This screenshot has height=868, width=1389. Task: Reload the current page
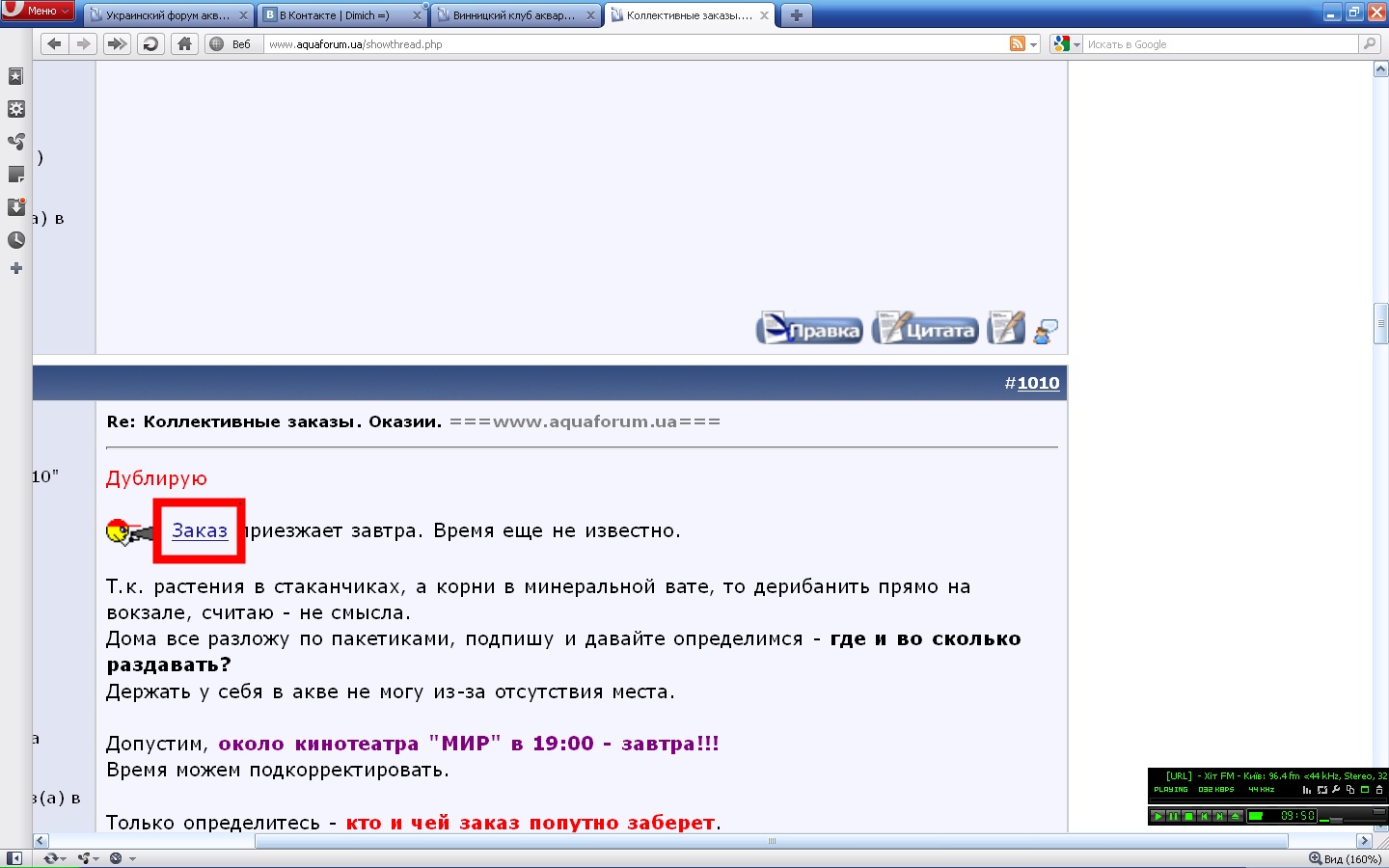pos(150,43)
